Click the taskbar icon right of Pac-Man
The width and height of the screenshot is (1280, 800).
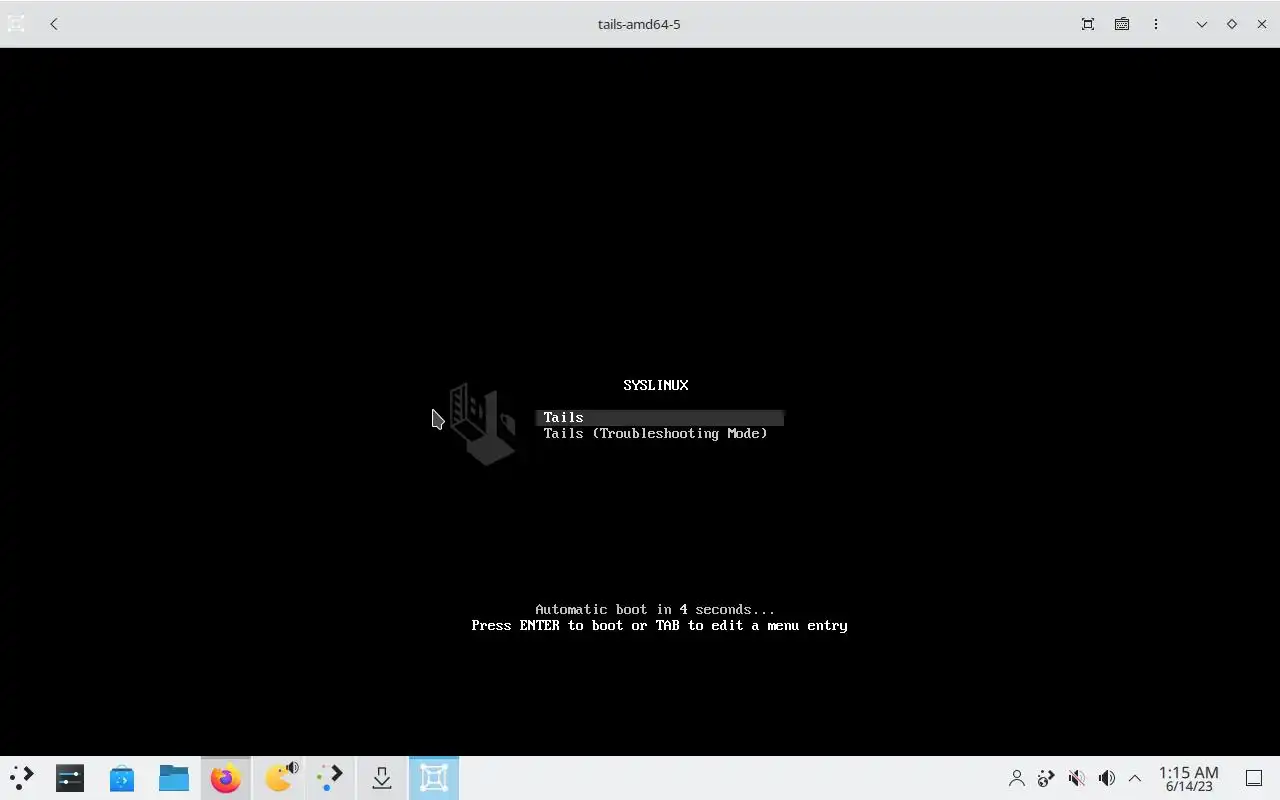click(330, 778)
